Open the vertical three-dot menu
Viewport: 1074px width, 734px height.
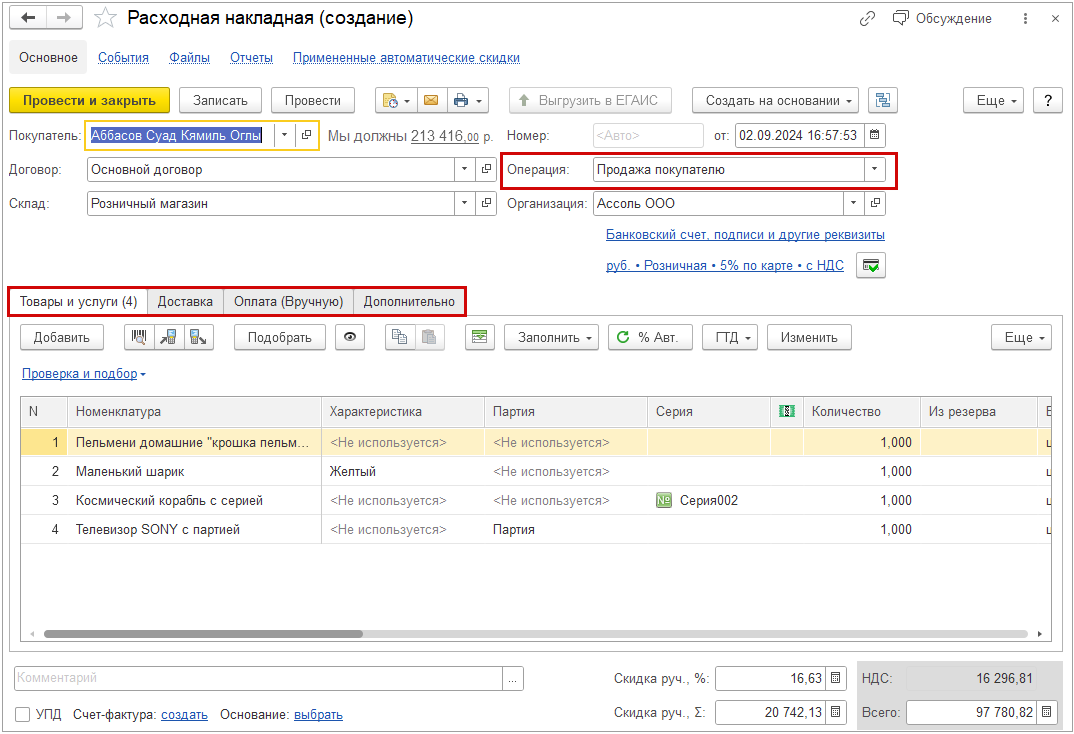coord(1025,18)
